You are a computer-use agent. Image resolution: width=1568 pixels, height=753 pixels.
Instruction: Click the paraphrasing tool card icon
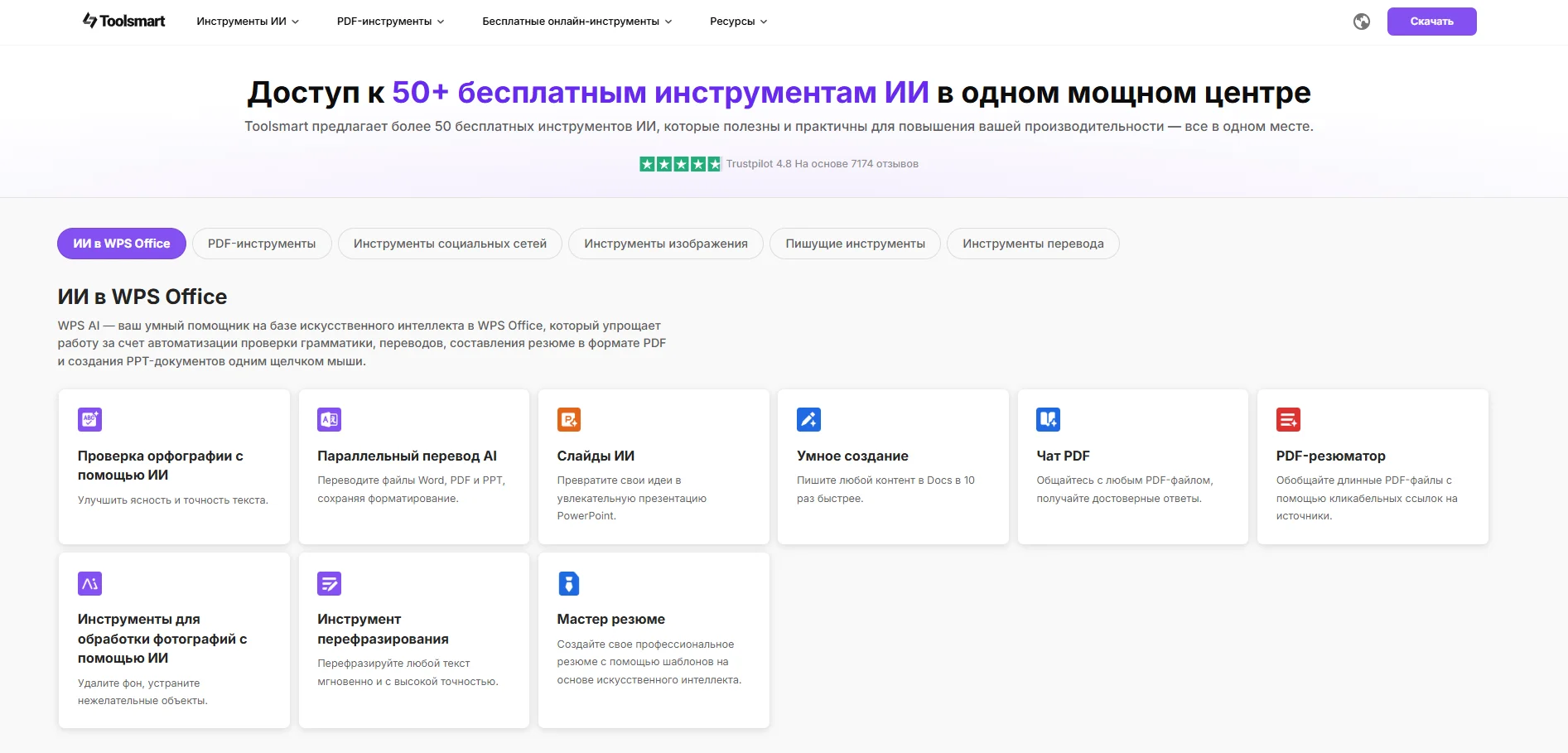329,583
